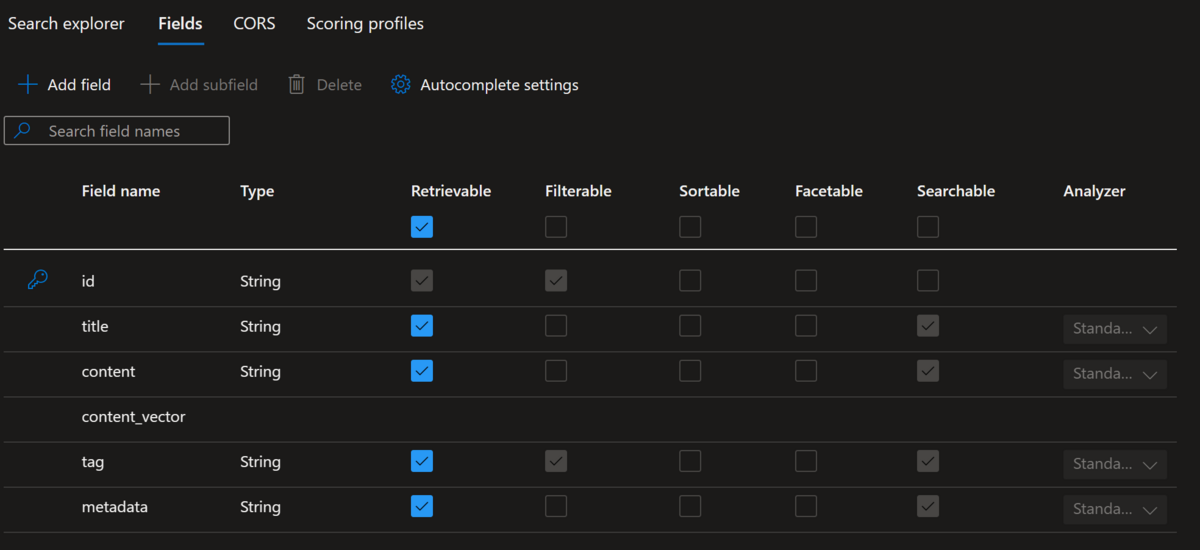
Task: Go to the CORS tab
Action: point(254,24)
